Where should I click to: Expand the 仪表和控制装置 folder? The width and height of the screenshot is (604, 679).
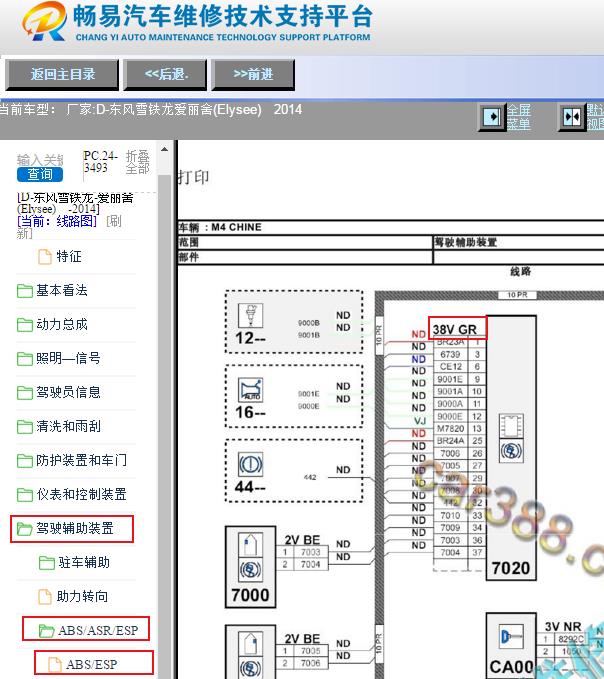point(81,495)
